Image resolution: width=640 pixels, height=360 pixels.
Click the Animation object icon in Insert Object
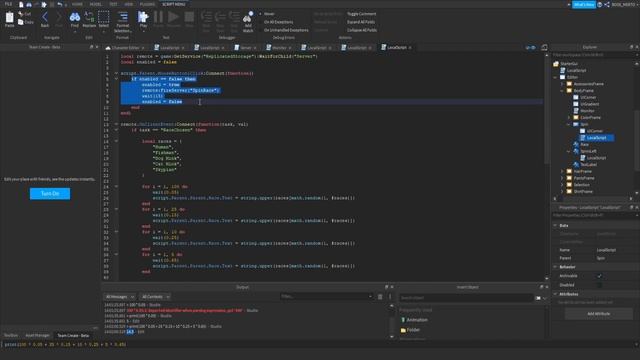[403, 320]
